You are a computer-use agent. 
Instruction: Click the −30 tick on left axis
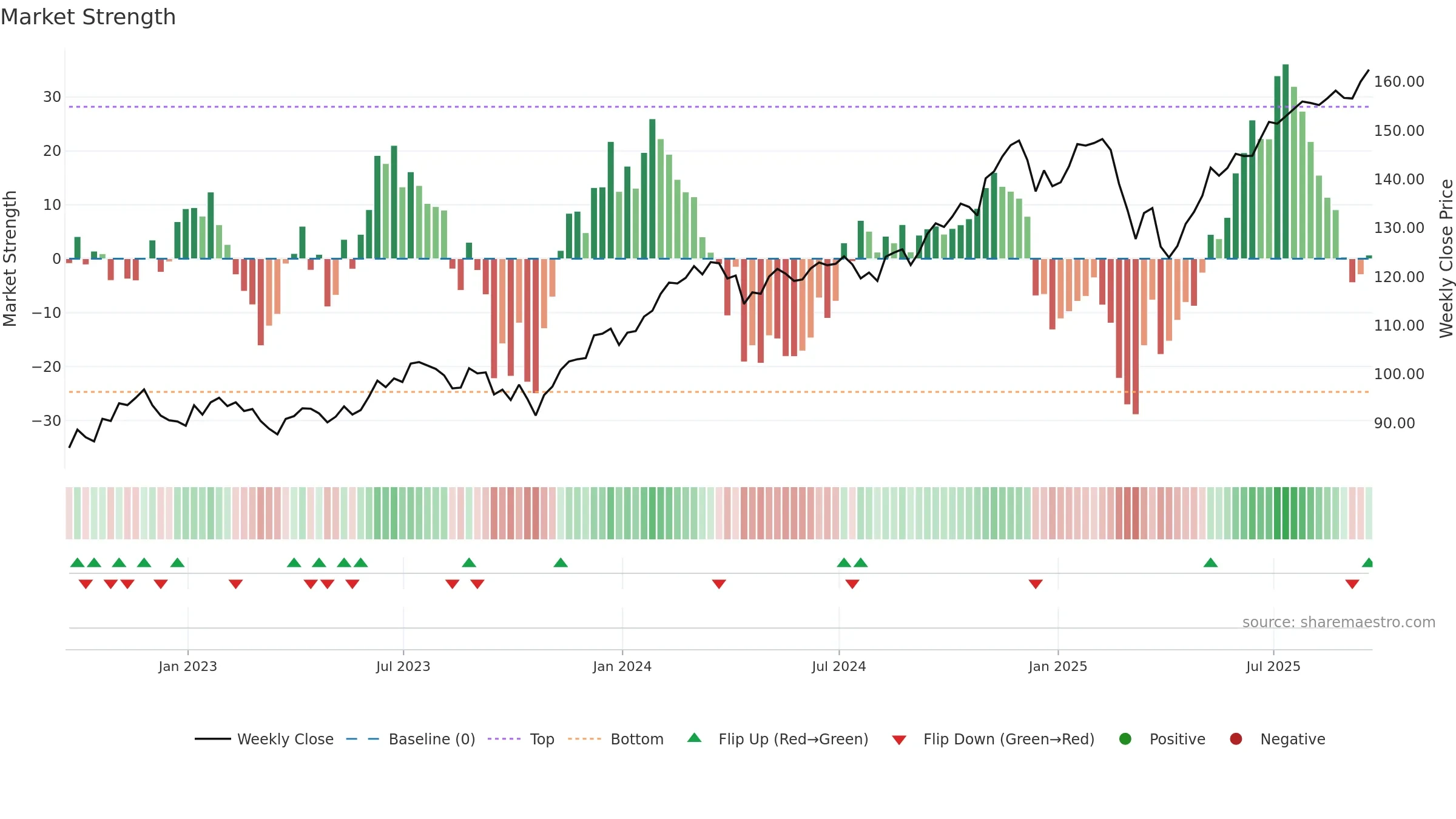pyautogui.click(x=47, y=420)
